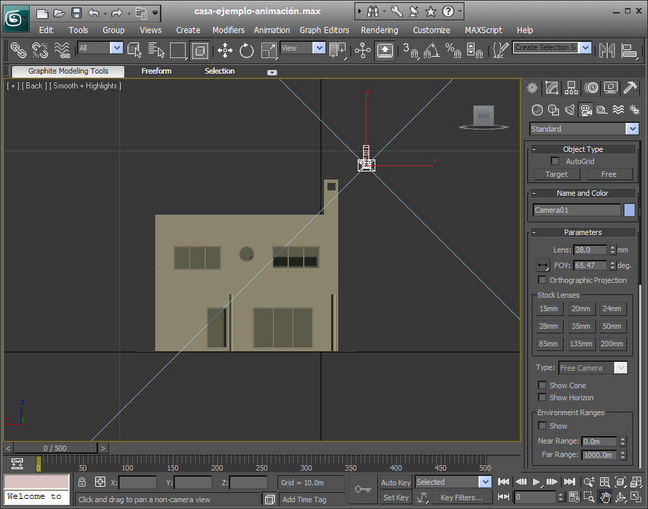Select the Geometry creation category icon
The width and height of the screenshot is (648, 509).
point(537,109)
